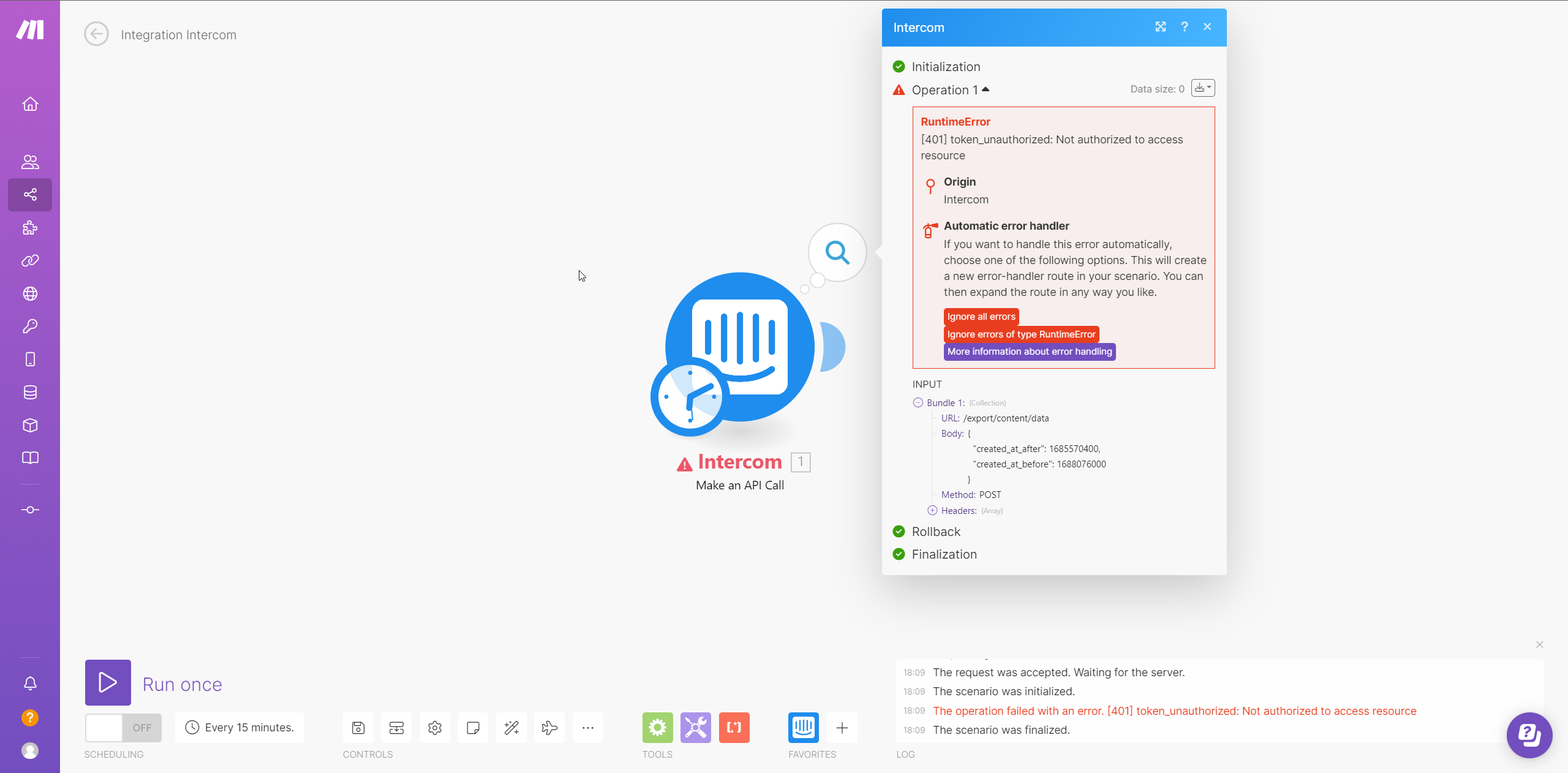The height and width of the screenshot is (773, 1568).
Task: Open the support chat widget
Action: [x=1529, y=735]
